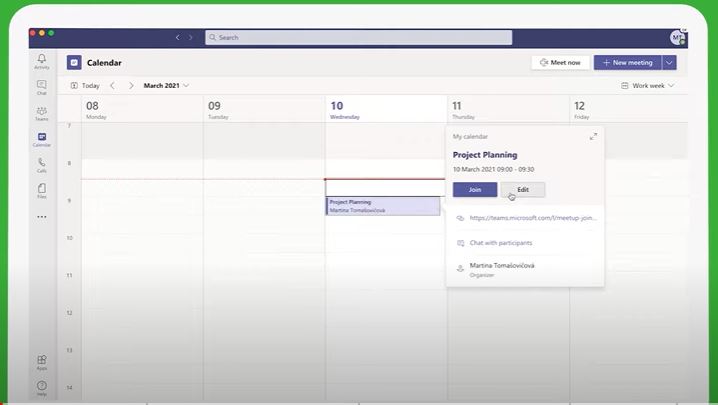Screen dimensions: 718x405
Task: Click the Join meeting button
Action: click(x=474, y=189)
